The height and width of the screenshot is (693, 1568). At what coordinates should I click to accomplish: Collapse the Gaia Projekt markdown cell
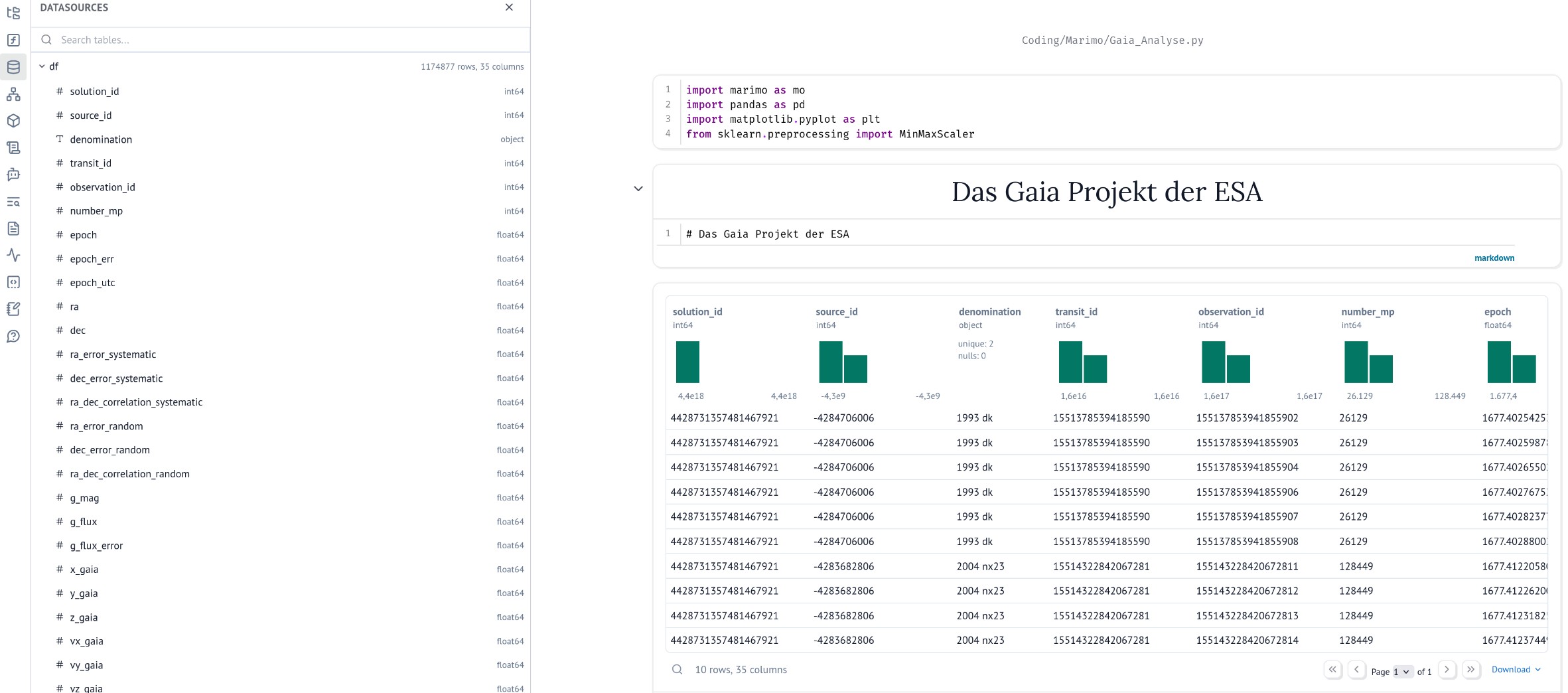tap(638, 189)
